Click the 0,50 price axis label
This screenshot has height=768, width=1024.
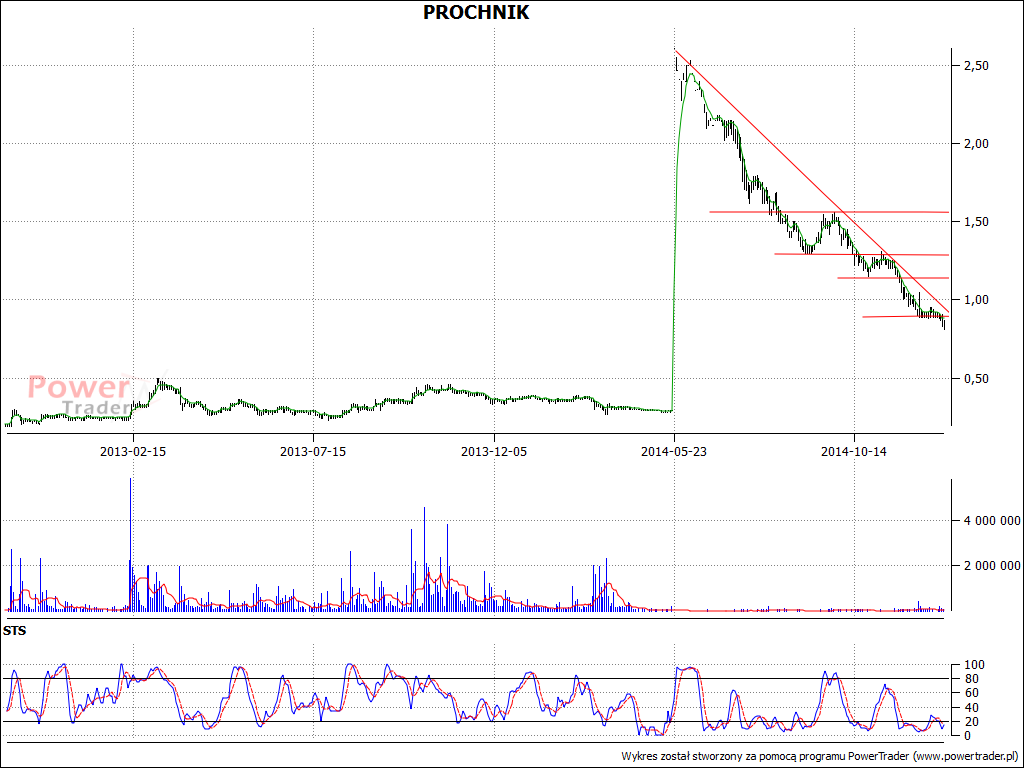coord(976,379)
